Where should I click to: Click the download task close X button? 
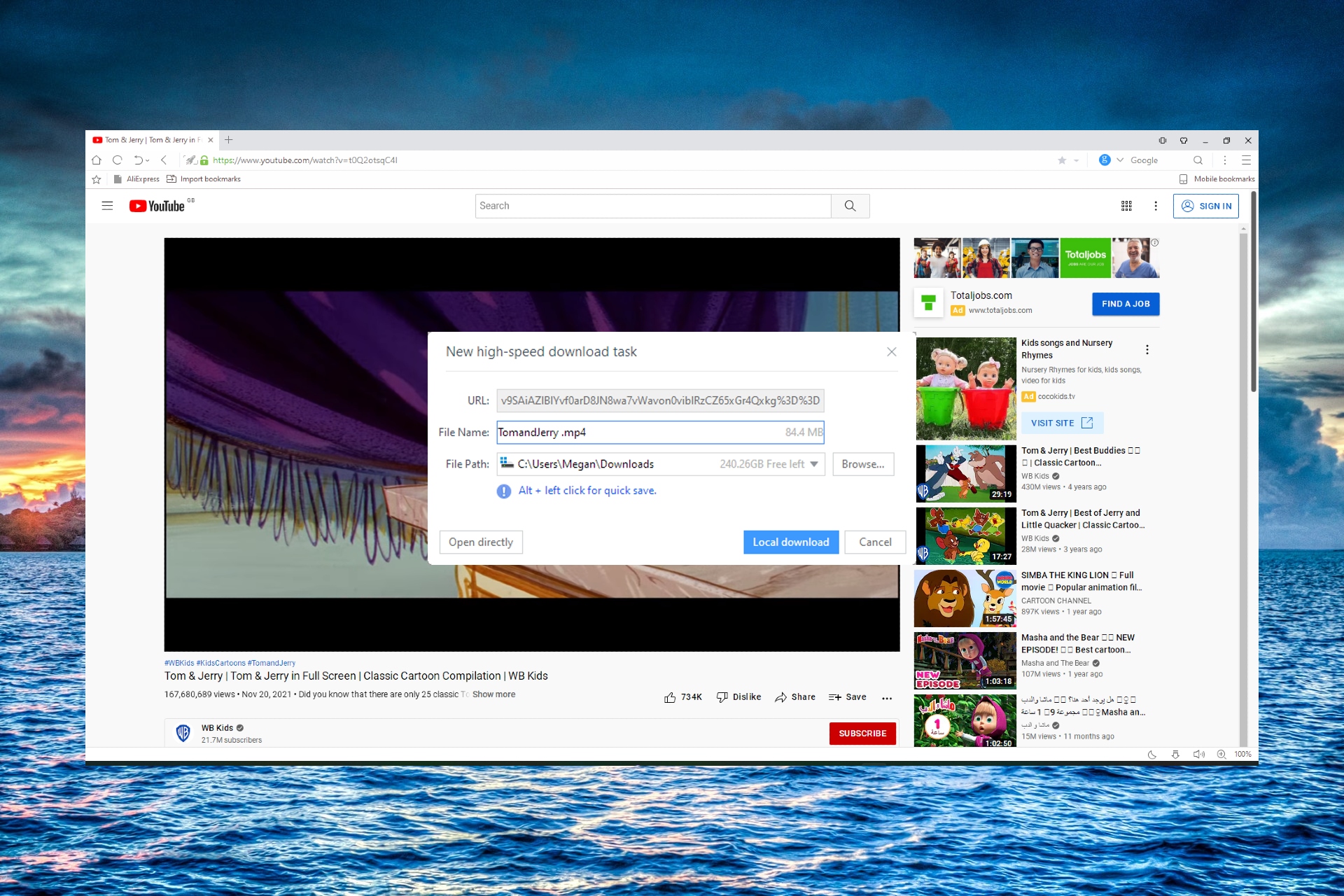[891, 352]
